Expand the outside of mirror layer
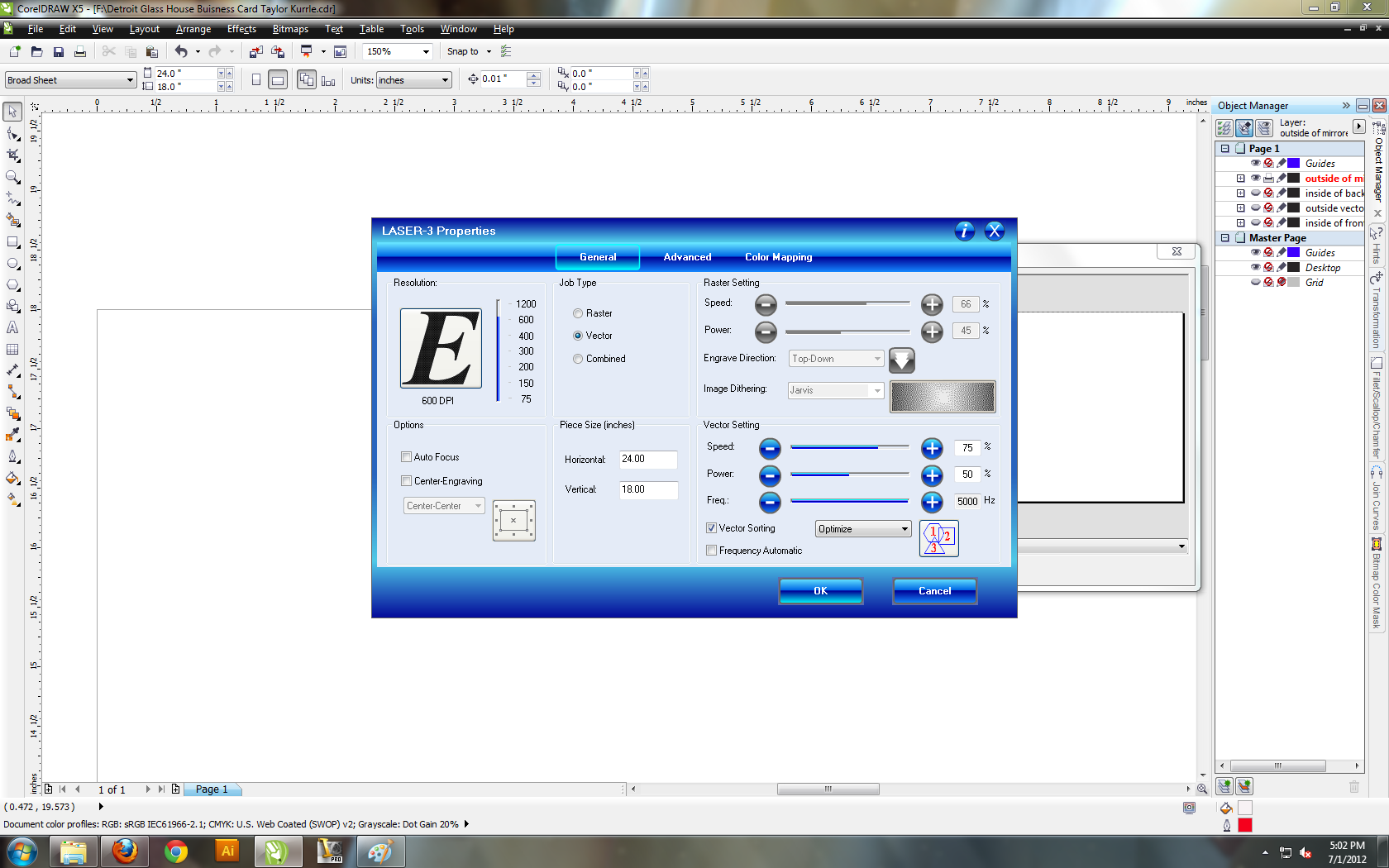1389x868 pixels. (1240, 179)
